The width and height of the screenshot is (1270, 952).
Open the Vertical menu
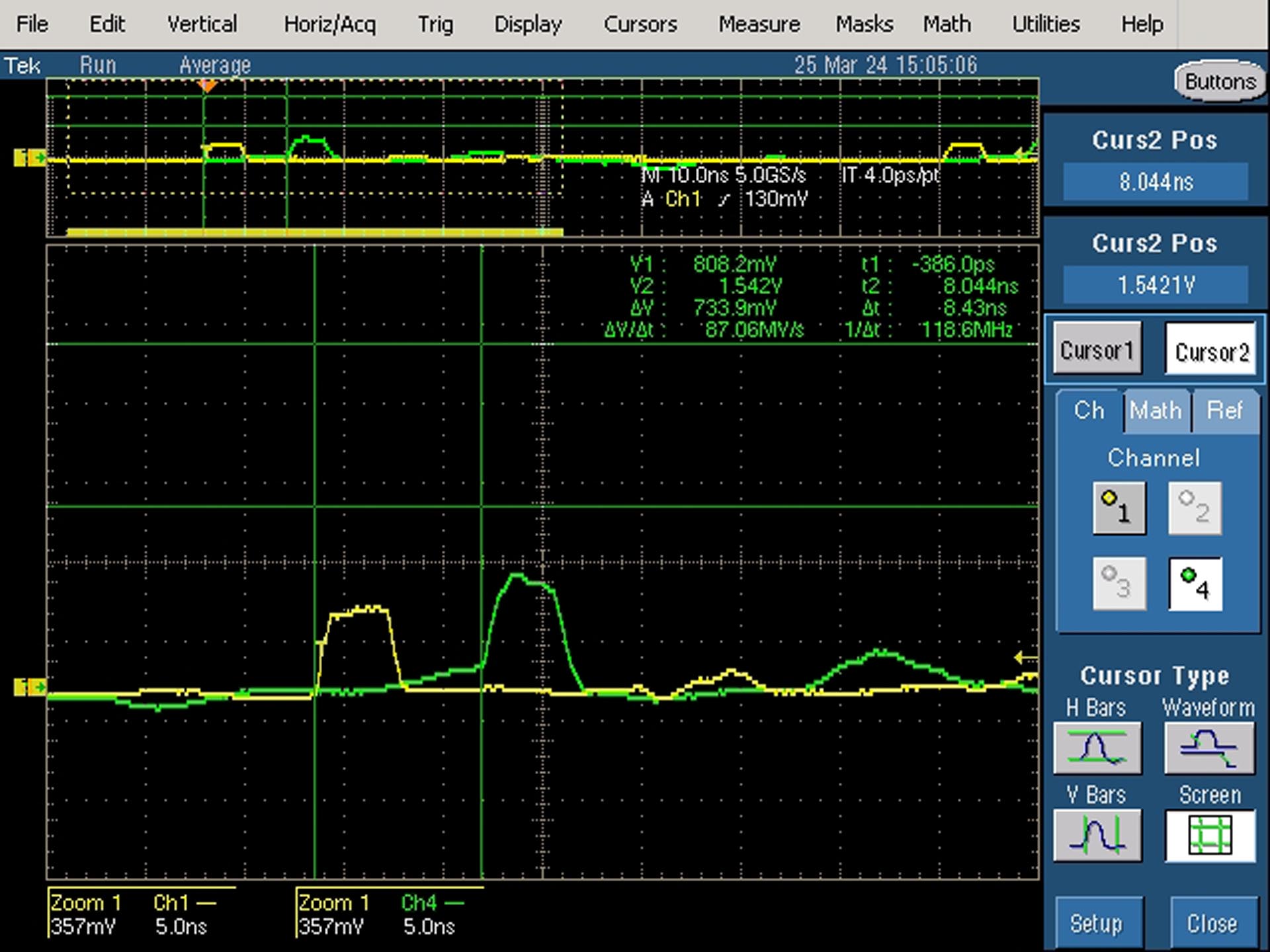tap(202, 24)
